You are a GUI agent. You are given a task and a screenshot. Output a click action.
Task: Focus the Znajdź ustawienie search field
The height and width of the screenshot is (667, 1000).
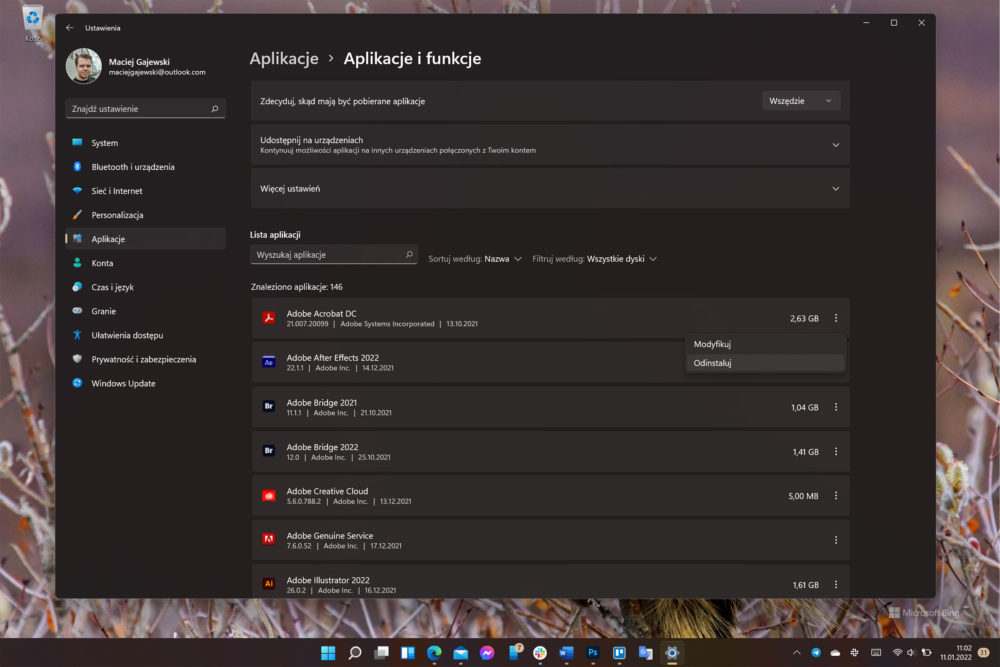145,109
